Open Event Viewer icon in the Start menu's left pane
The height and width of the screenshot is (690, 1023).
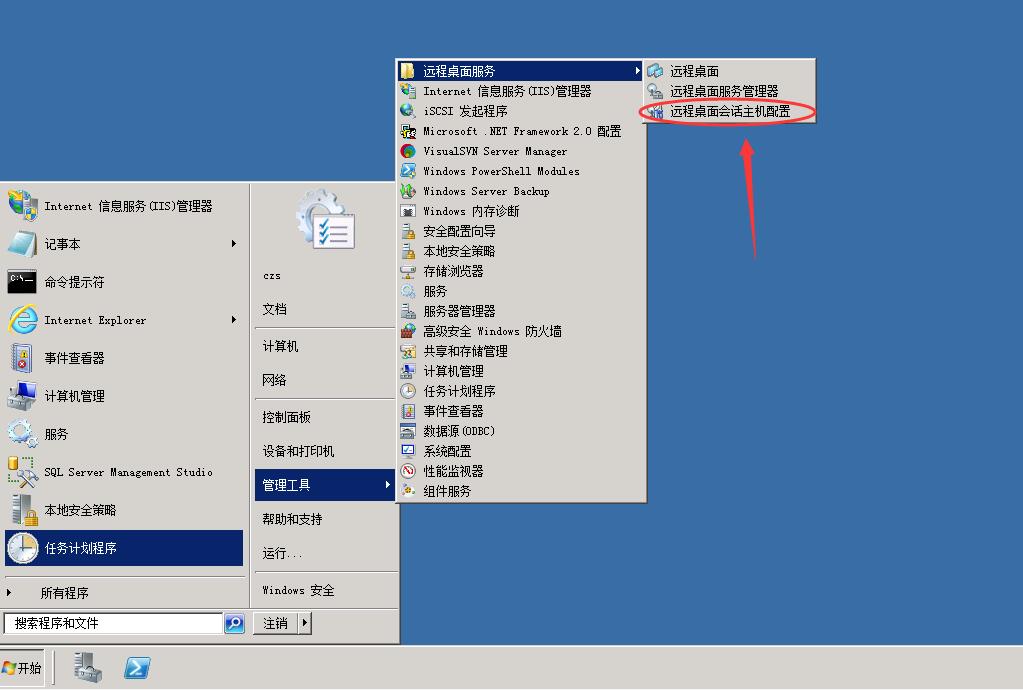[22, 358]
